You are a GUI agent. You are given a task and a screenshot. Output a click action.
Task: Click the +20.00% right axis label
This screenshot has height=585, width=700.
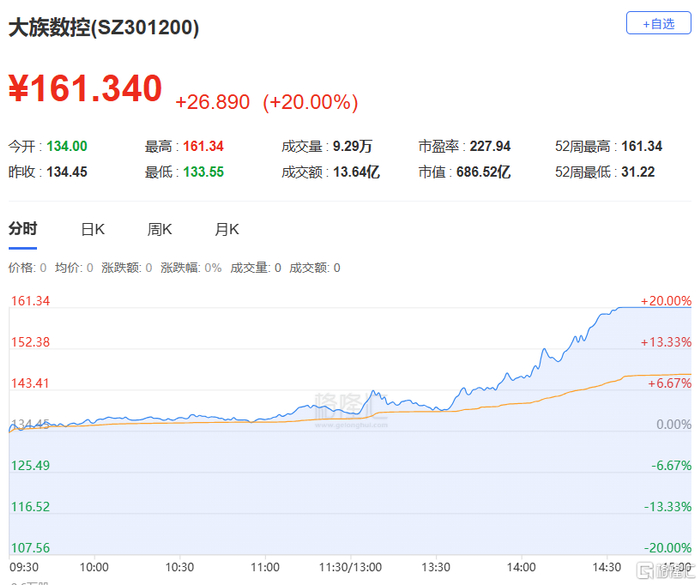pyautogui.click(x=666, y=301)
